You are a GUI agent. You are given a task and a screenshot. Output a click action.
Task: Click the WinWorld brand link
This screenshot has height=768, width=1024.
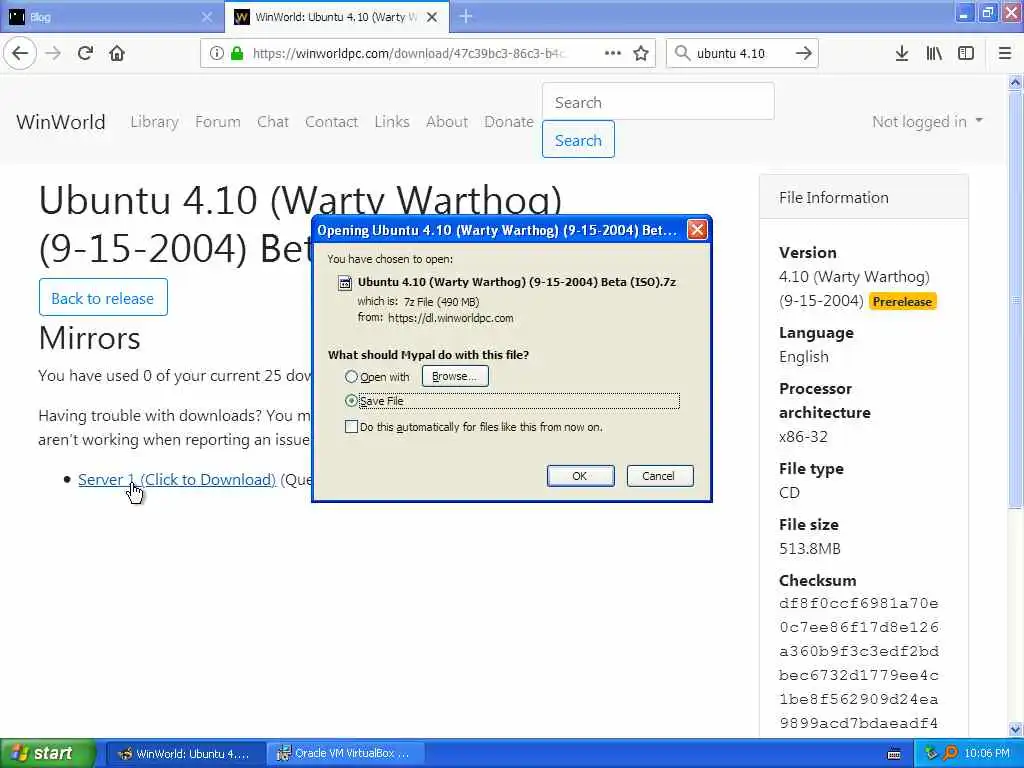61,122
